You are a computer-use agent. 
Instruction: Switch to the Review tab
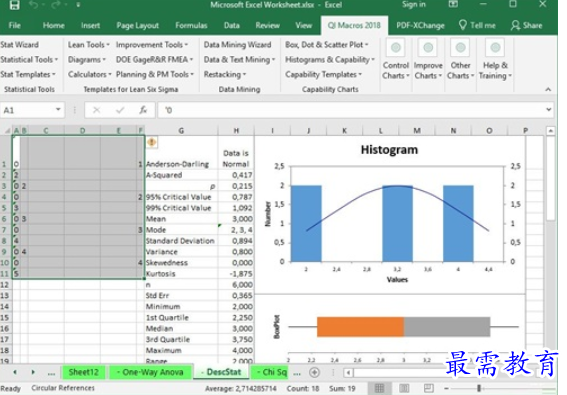(268, 25)
